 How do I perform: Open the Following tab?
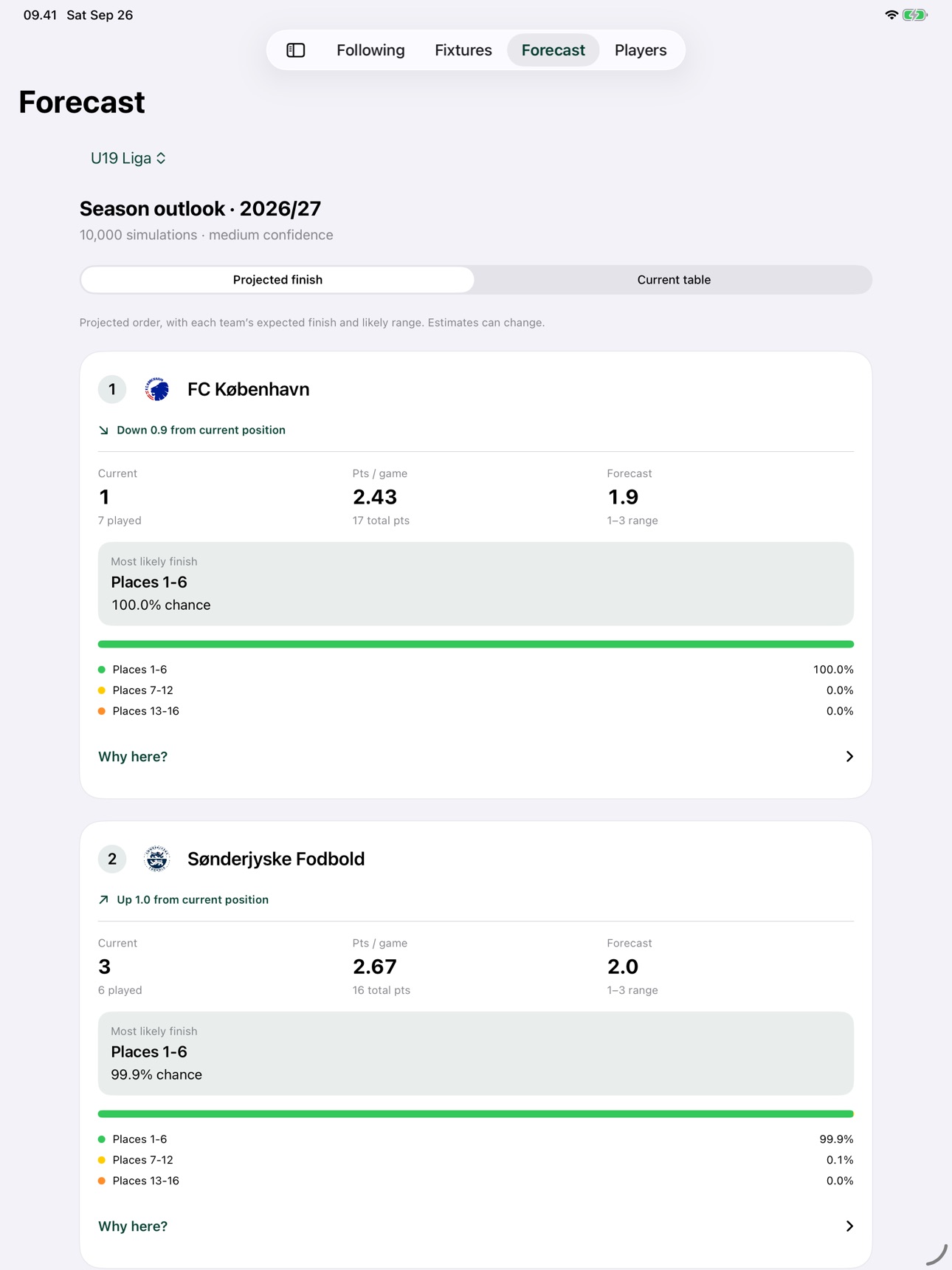pos(370,50)
